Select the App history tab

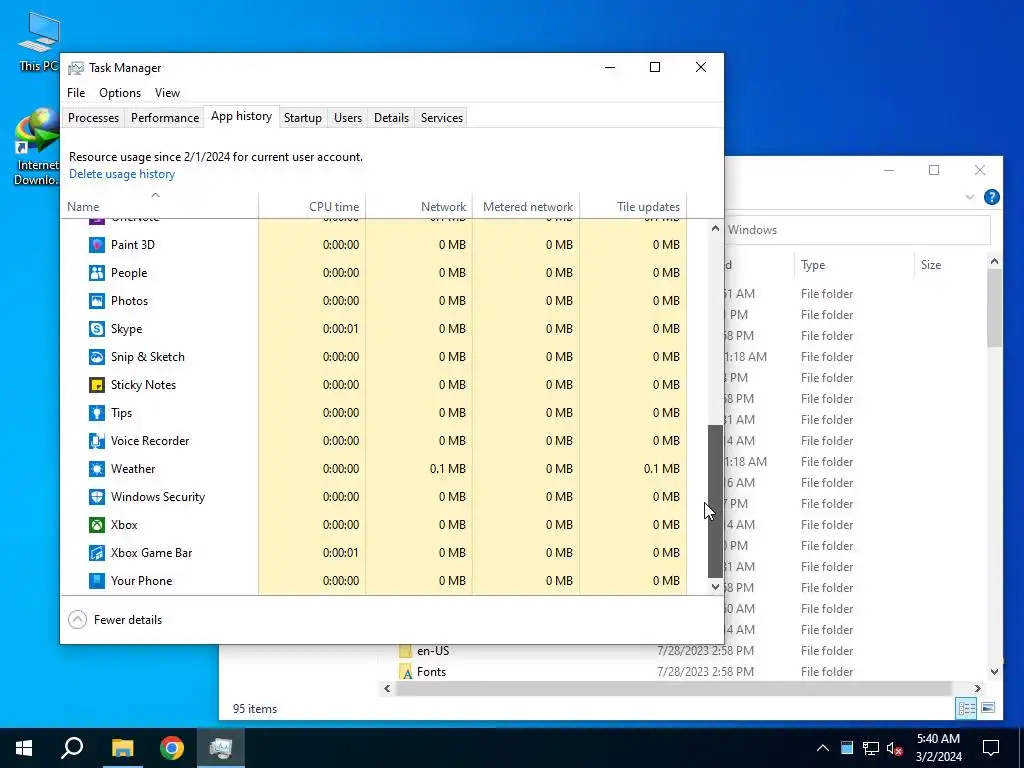(241, 116)
